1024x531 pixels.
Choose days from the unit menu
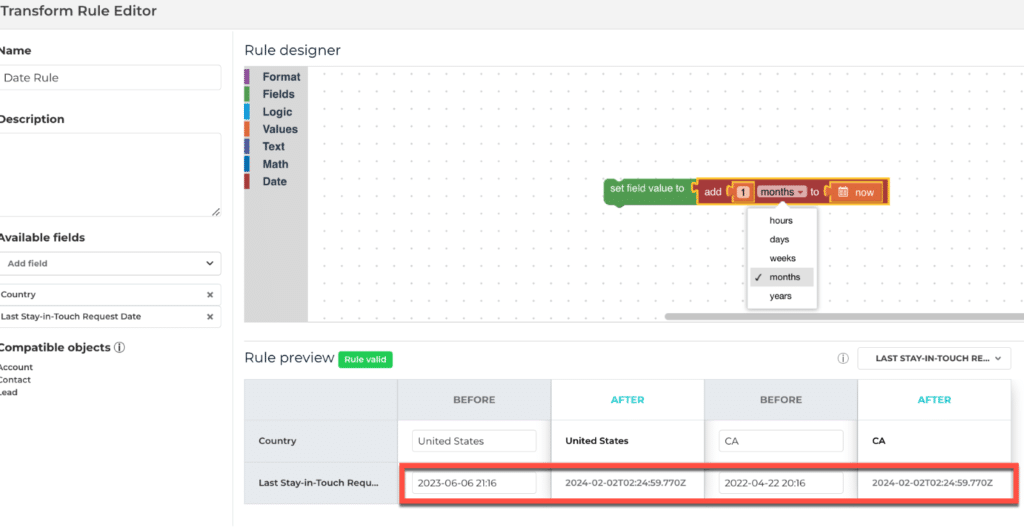[780, 239]
